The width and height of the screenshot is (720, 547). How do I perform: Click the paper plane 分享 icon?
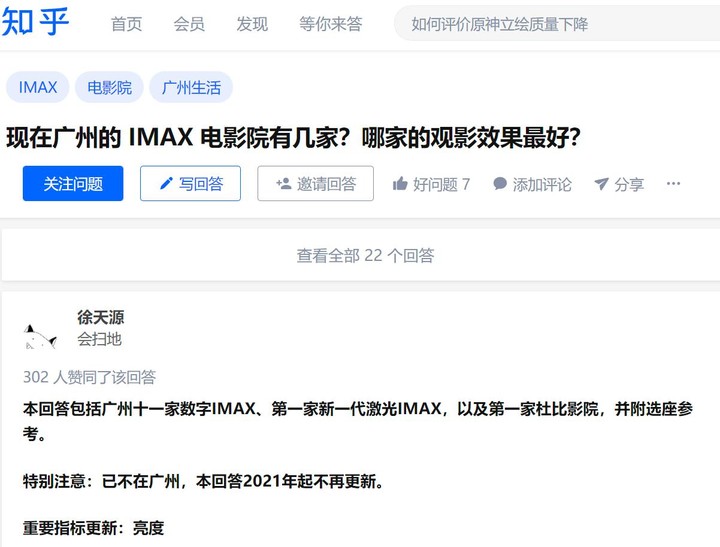(x=601, y=184)
